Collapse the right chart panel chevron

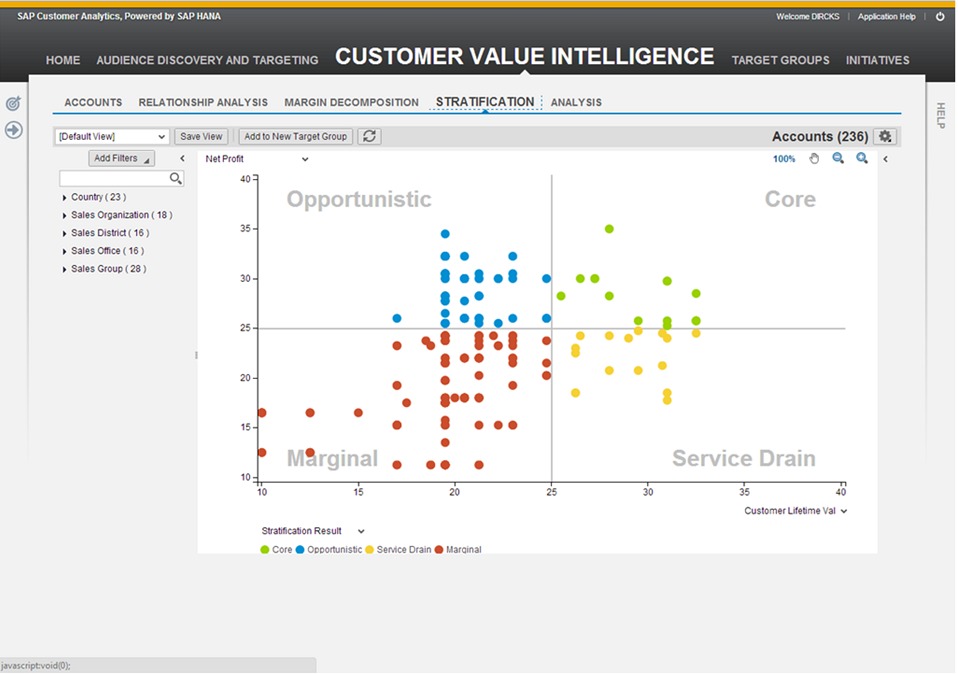(x=885, y=159)
